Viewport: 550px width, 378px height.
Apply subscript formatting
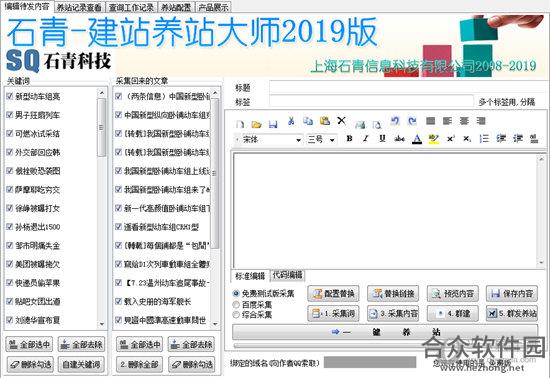coord(467,139)
